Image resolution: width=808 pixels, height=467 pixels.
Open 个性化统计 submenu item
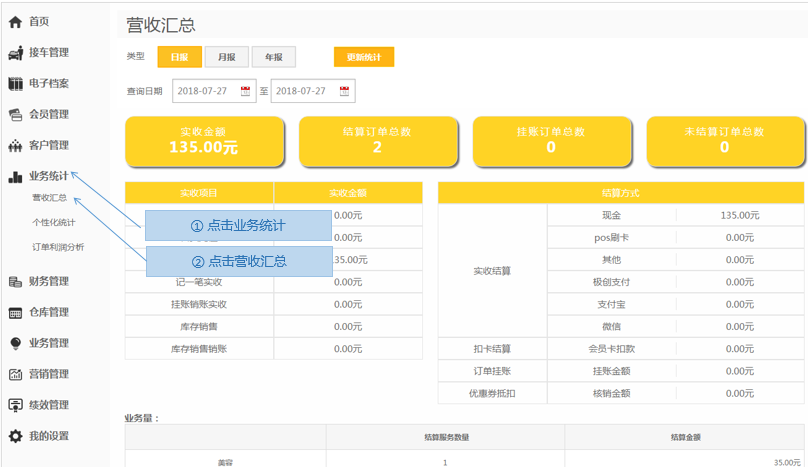[53, 222]
